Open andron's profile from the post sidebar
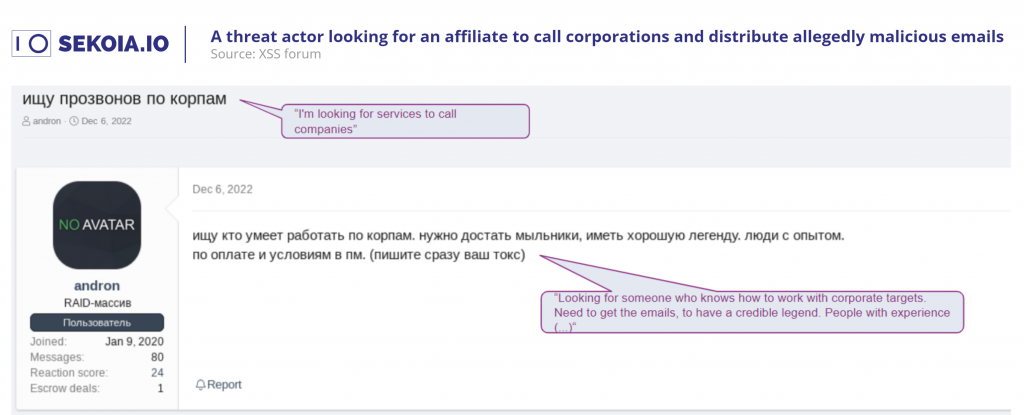The height and width of the screenshot is (415, 1024). coord(97,286)
